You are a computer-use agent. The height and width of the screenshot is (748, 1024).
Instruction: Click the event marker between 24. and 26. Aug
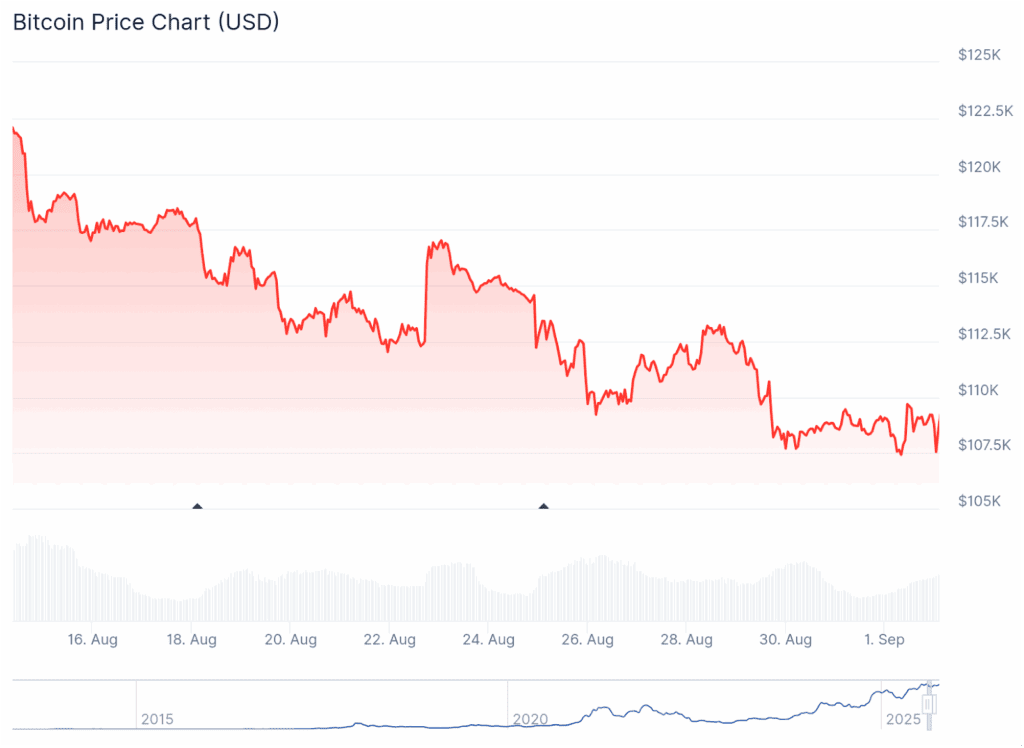click(544, 507)
